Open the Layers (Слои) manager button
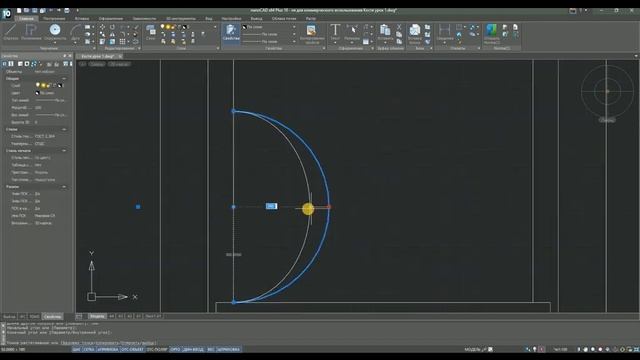Image resolution: width=640 pixels, height=360 pixels. click(151, 32)
